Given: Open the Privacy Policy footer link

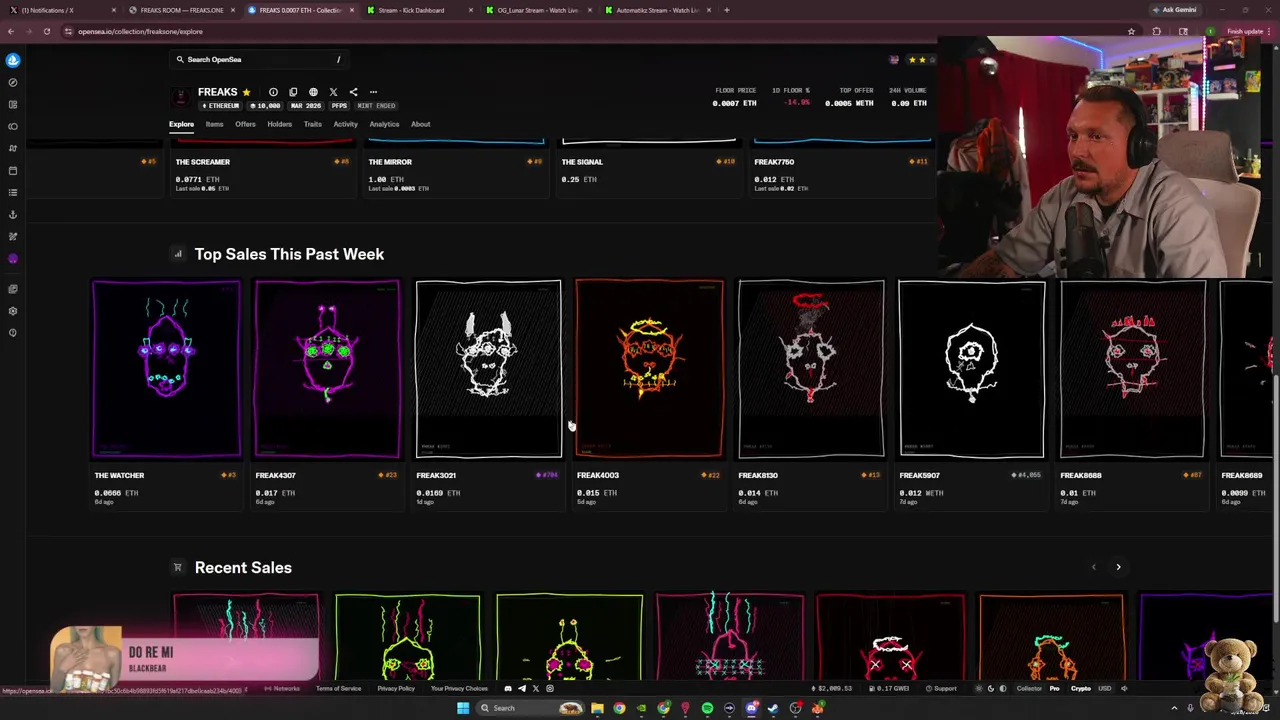Looking at the screenshot, I should [x=395, y=689].
